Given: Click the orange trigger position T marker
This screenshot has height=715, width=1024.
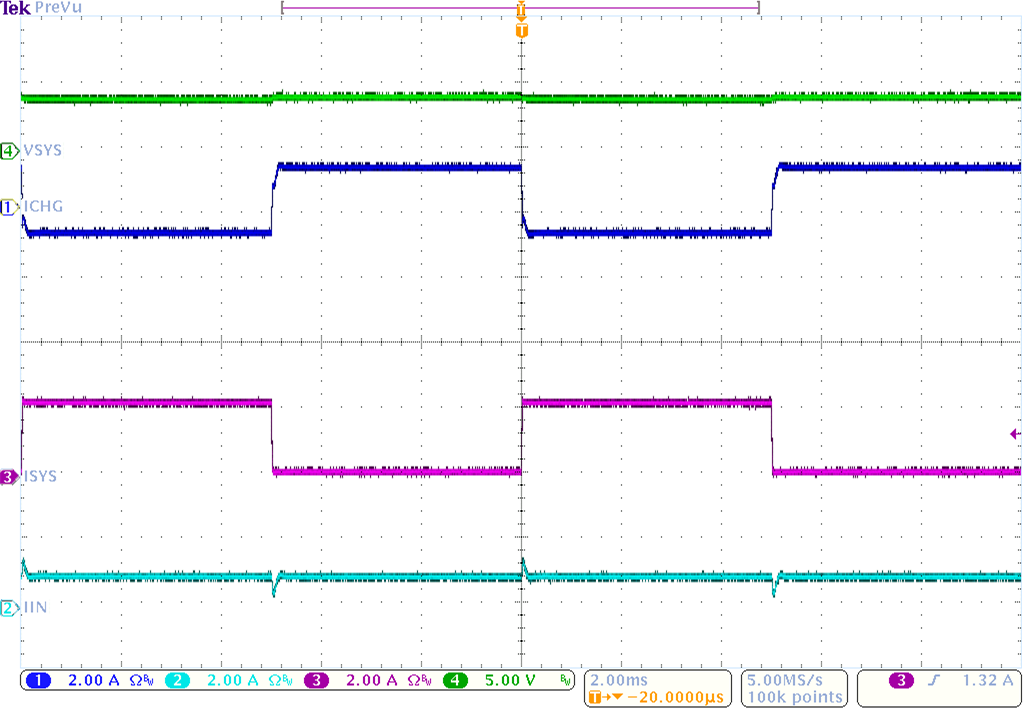Looking at the screenshot, I should [520, 30].
